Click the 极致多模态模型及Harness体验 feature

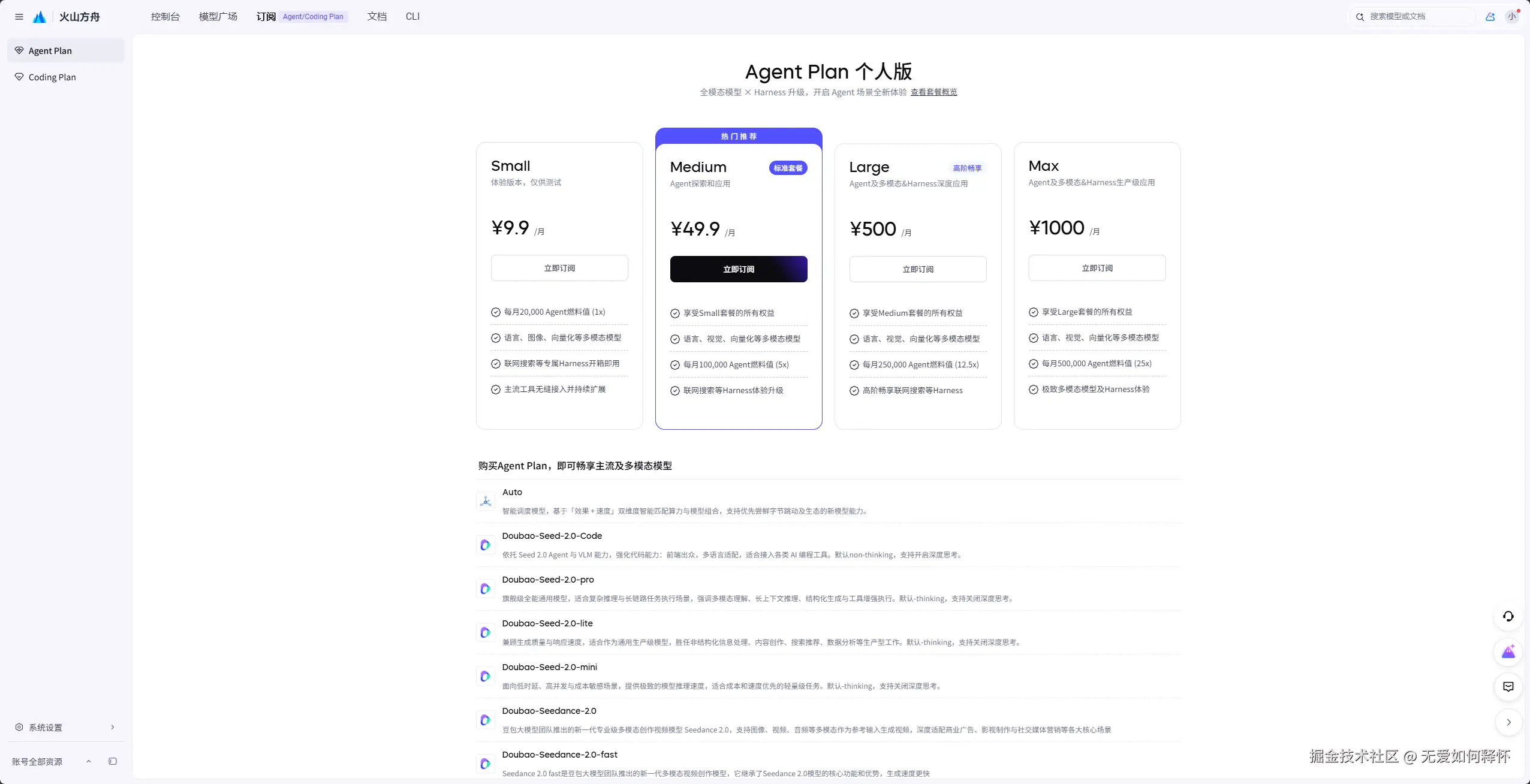[x=1096, y=390]
